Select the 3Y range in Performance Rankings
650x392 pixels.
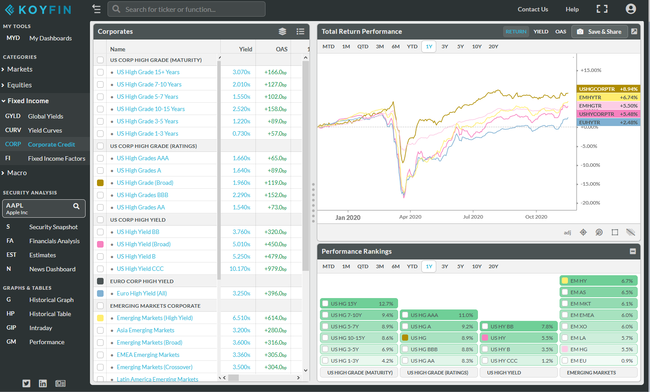coord(445,266)
